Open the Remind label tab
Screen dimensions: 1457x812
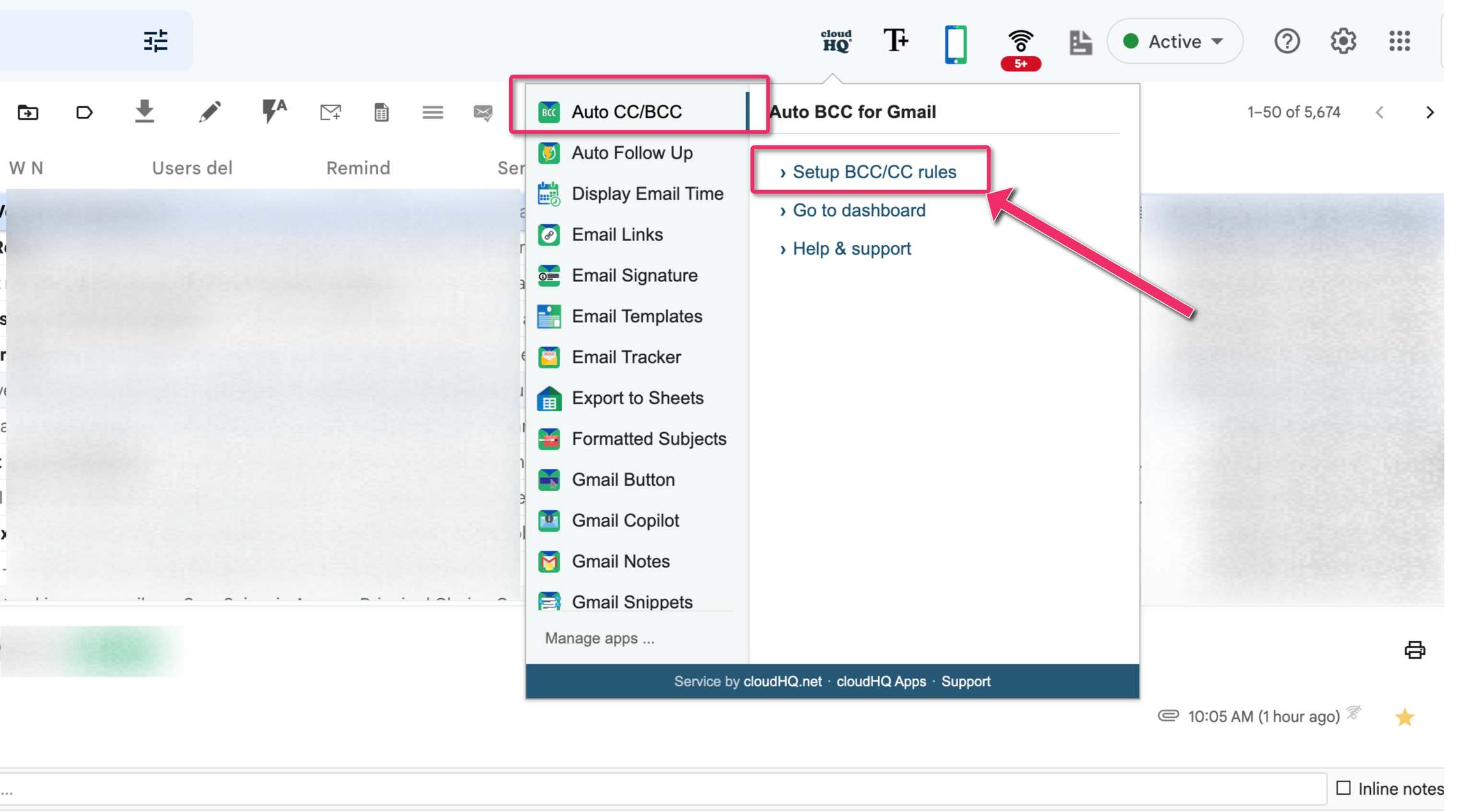coord(358,168)
